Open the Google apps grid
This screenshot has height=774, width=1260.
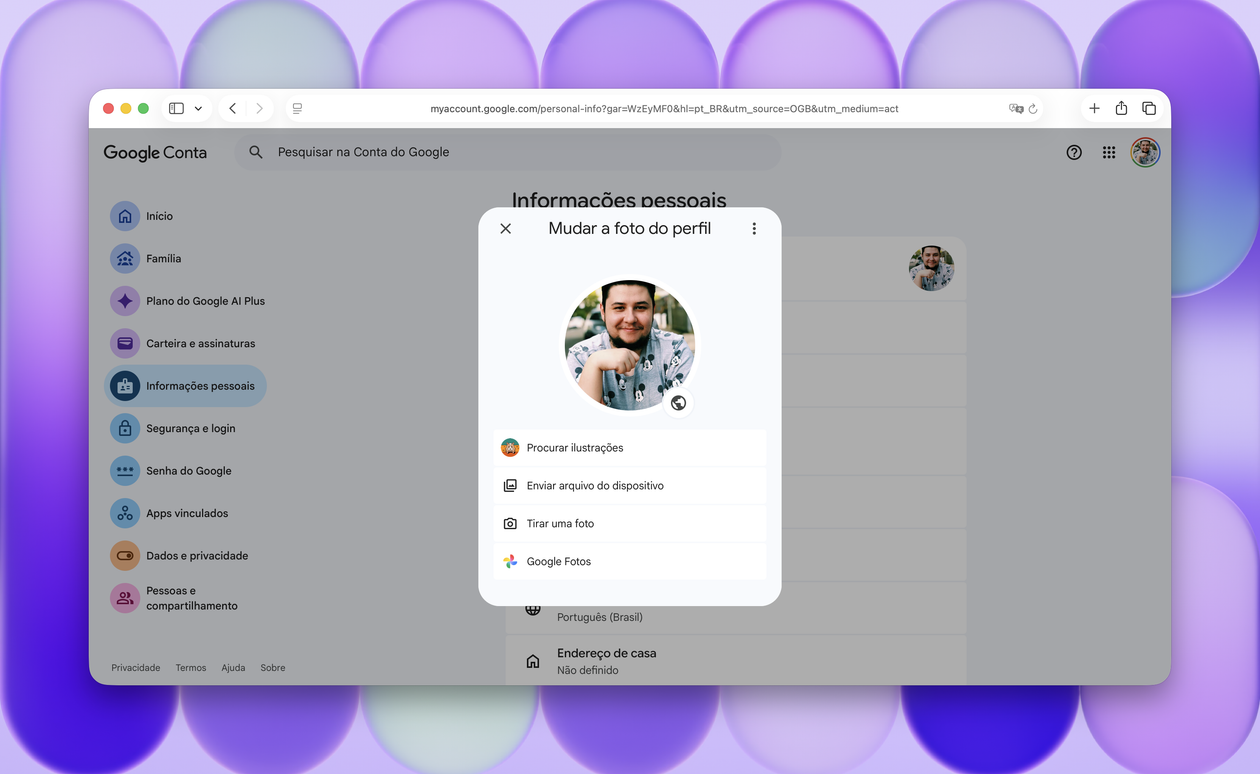(x=1109, y=153)
